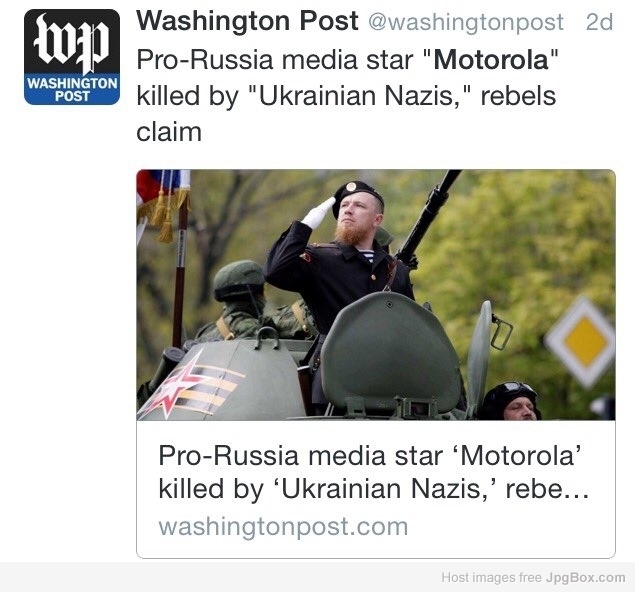Click the Washington Post avatar logo
This screenshot has width=635, height=592.
coord(72,57)
